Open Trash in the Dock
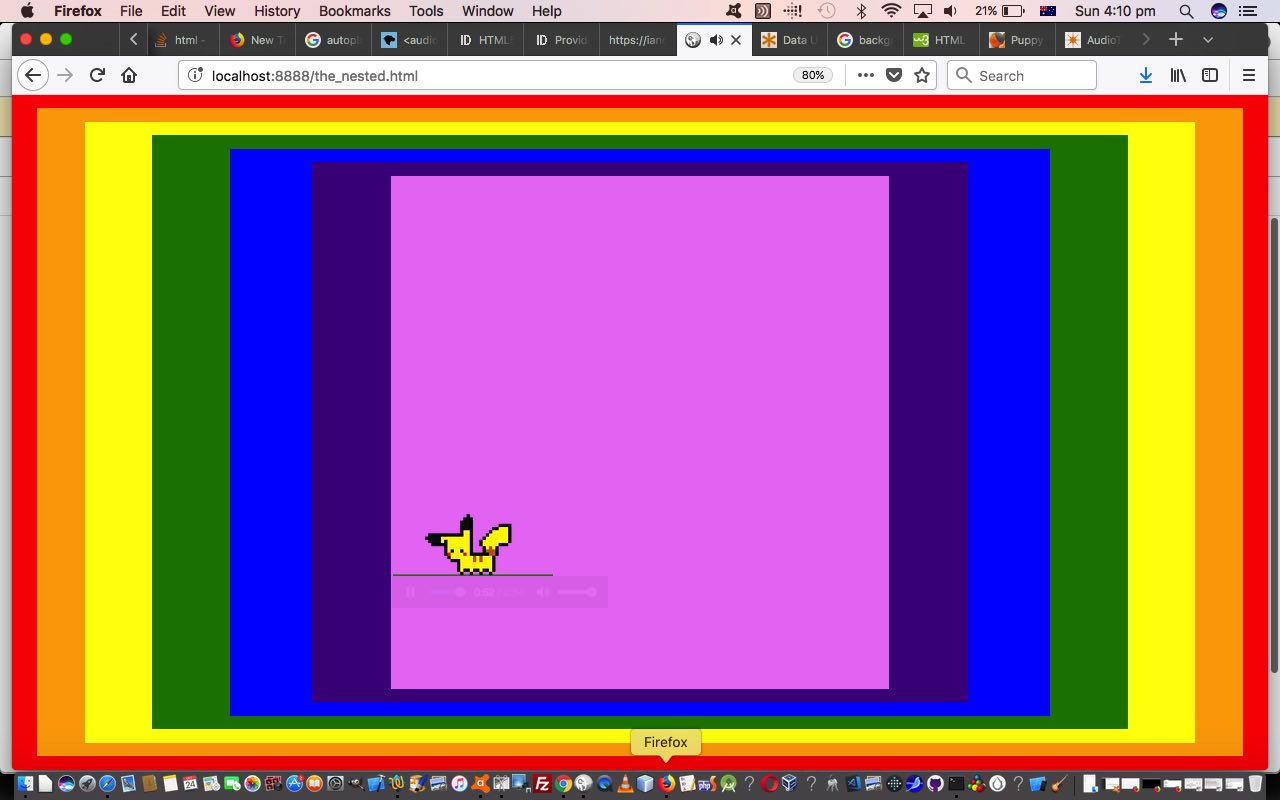The width and height of the screenshot is (1280, 800). [1255, 784]
